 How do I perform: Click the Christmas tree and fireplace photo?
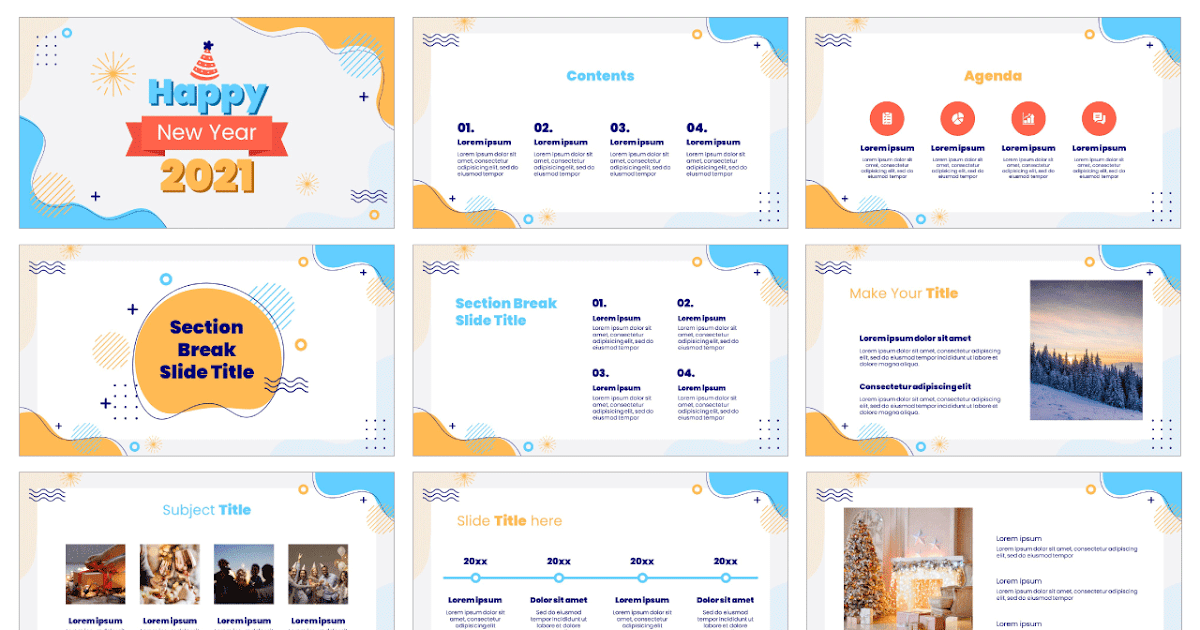pos(908,568)
